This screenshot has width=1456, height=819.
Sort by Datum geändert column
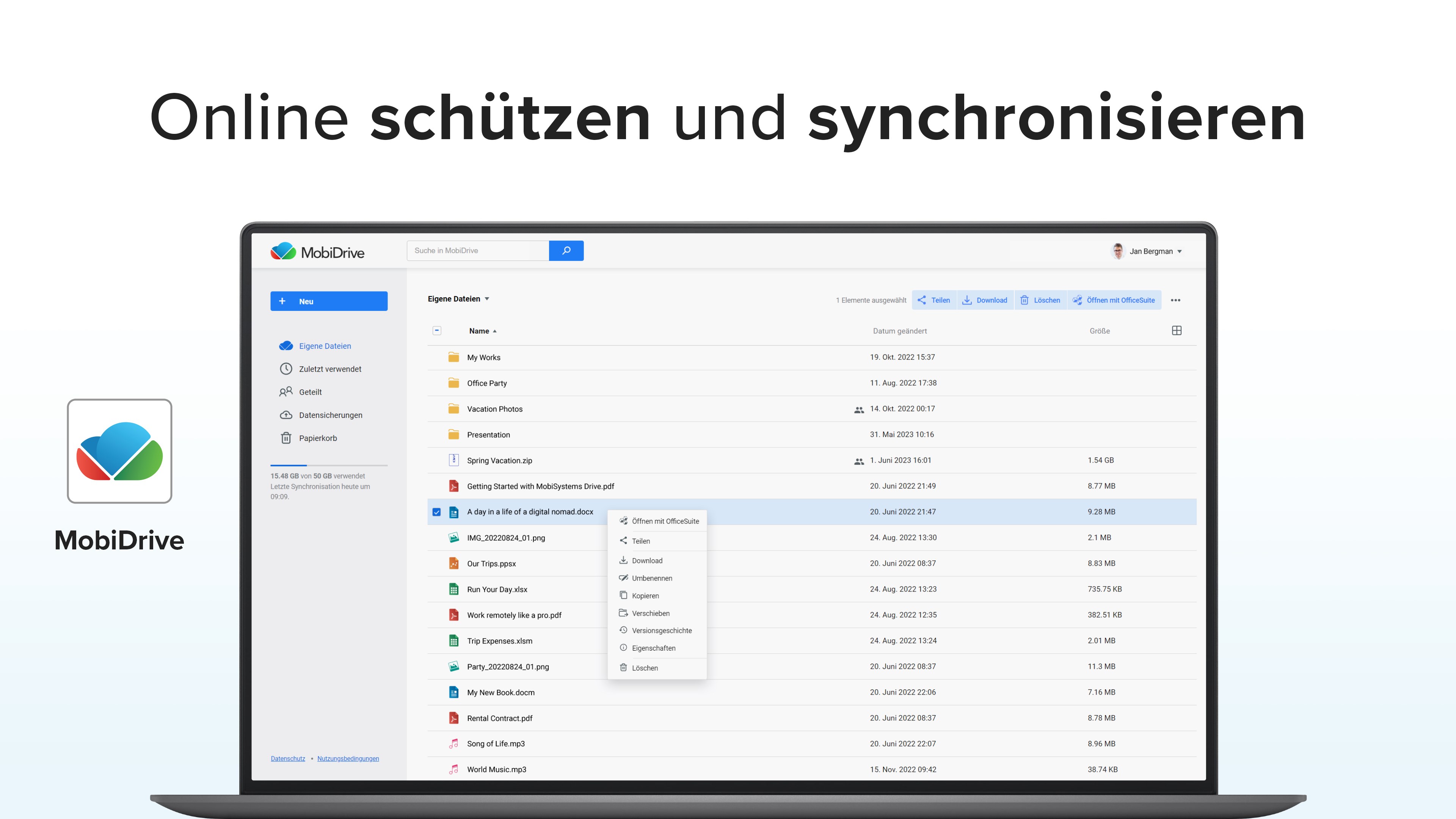(899, 331)
